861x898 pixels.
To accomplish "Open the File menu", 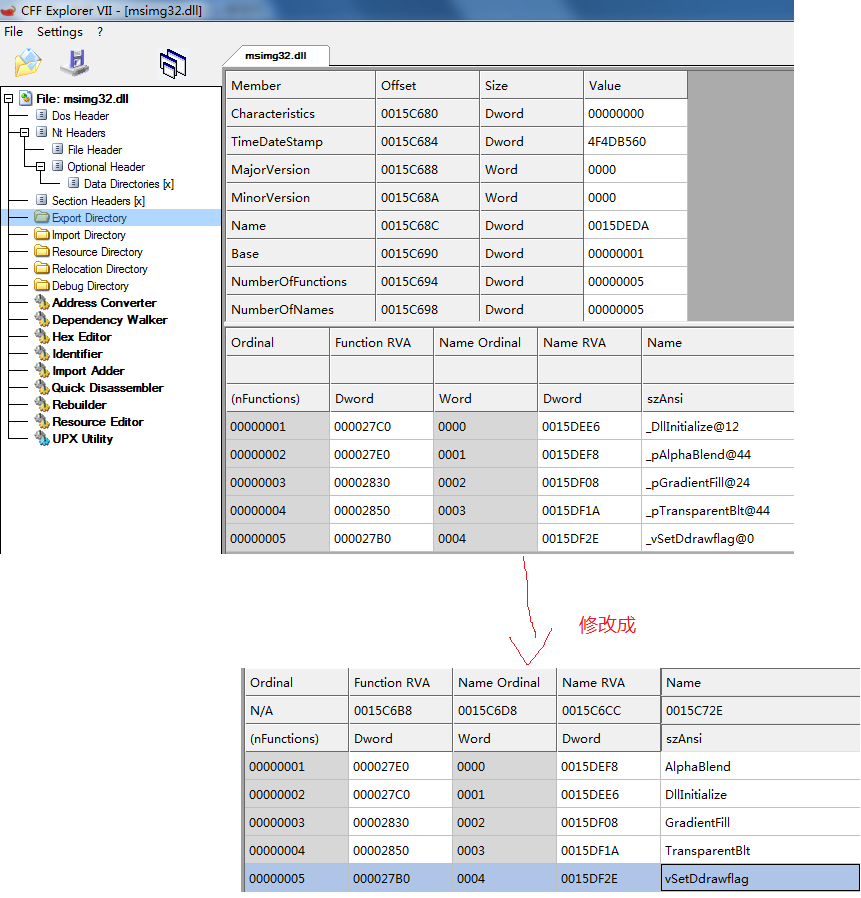I will [13, 31].
